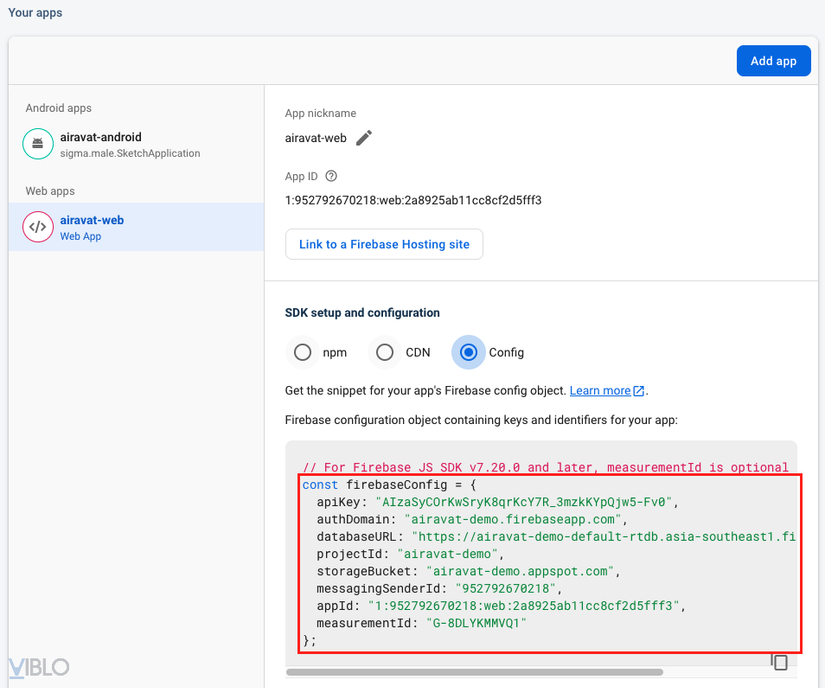Click the horizontal scrollbar under the code

pos(475,672)
